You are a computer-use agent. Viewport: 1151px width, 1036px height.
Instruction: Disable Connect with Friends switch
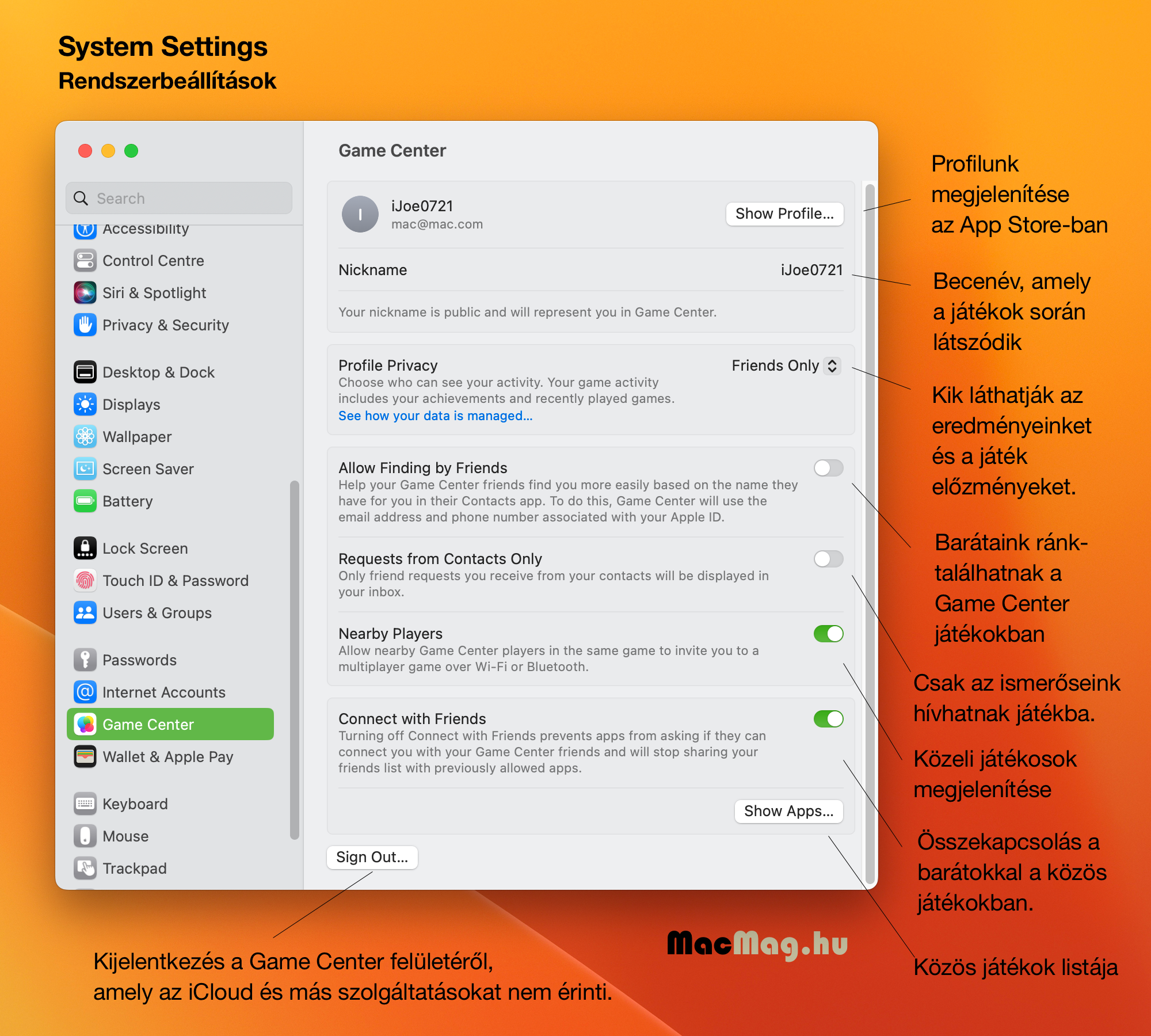(829, 719)
